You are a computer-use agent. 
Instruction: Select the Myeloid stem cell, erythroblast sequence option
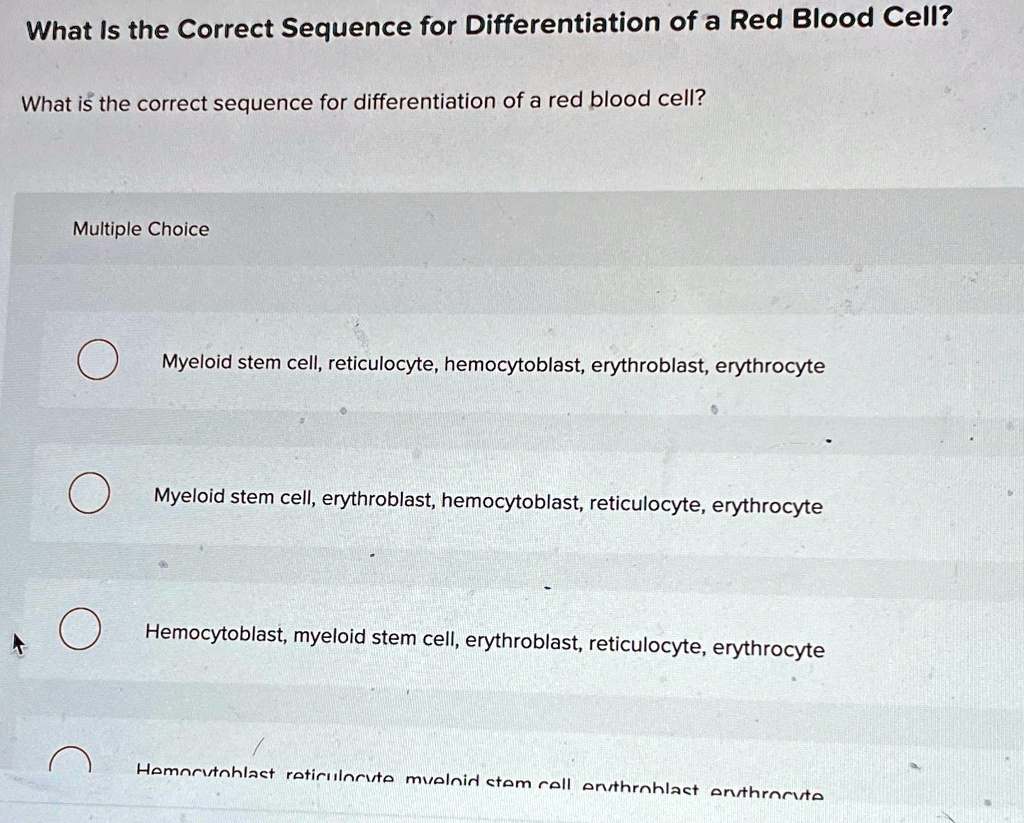point(487,506)
